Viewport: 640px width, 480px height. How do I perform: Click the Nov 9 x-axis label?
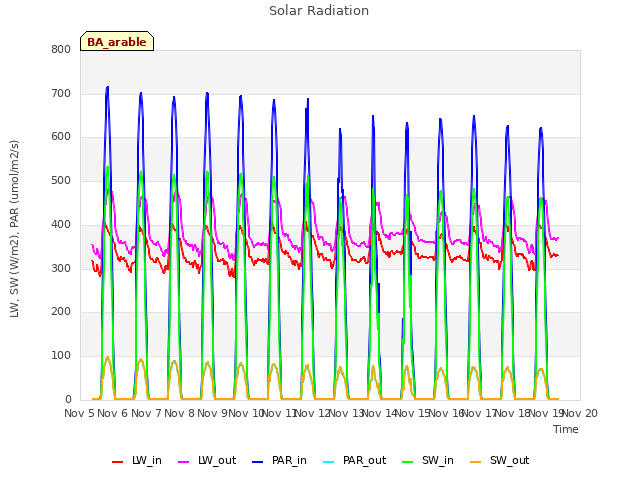point(213,413)
